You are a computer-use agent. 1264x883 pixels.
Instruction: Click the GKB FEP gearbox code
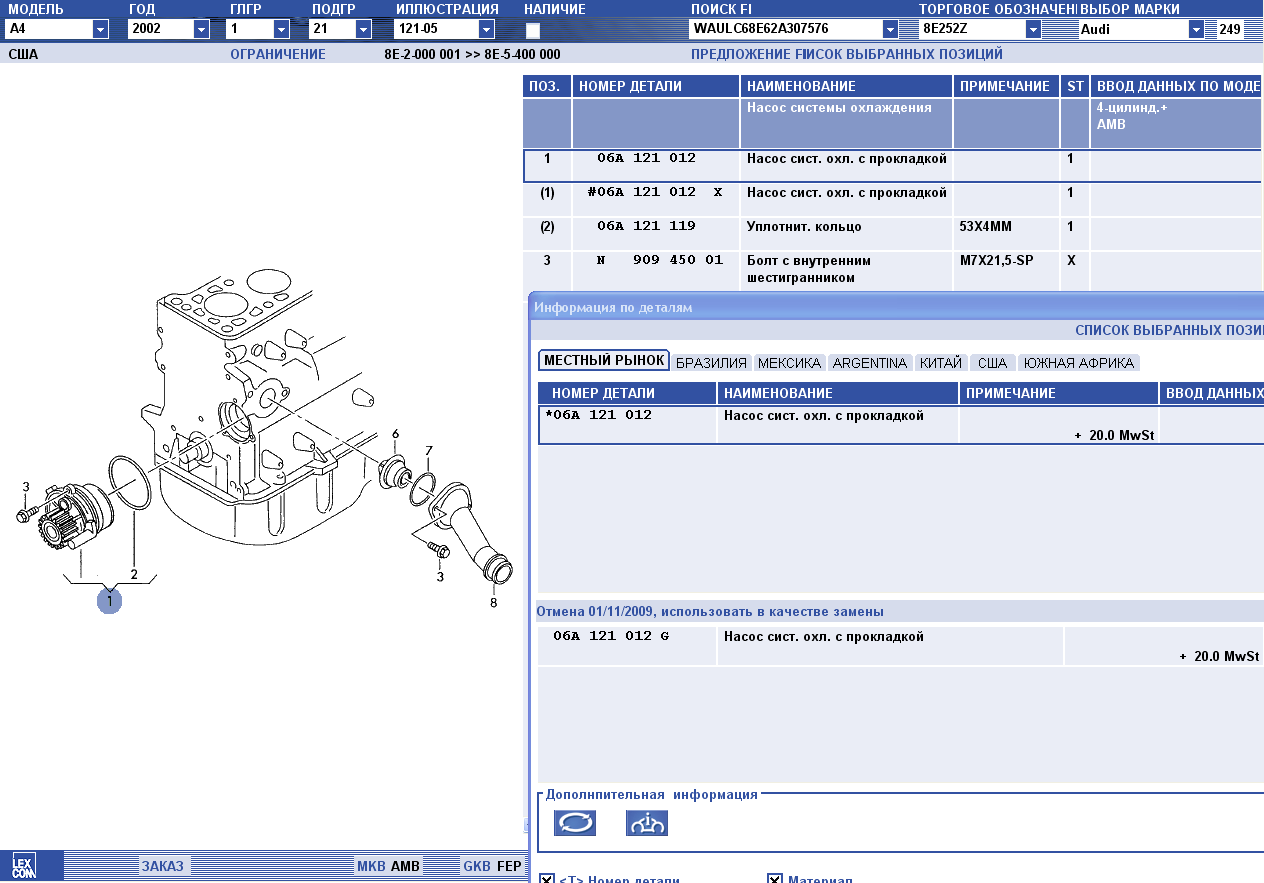pos(492,866)
